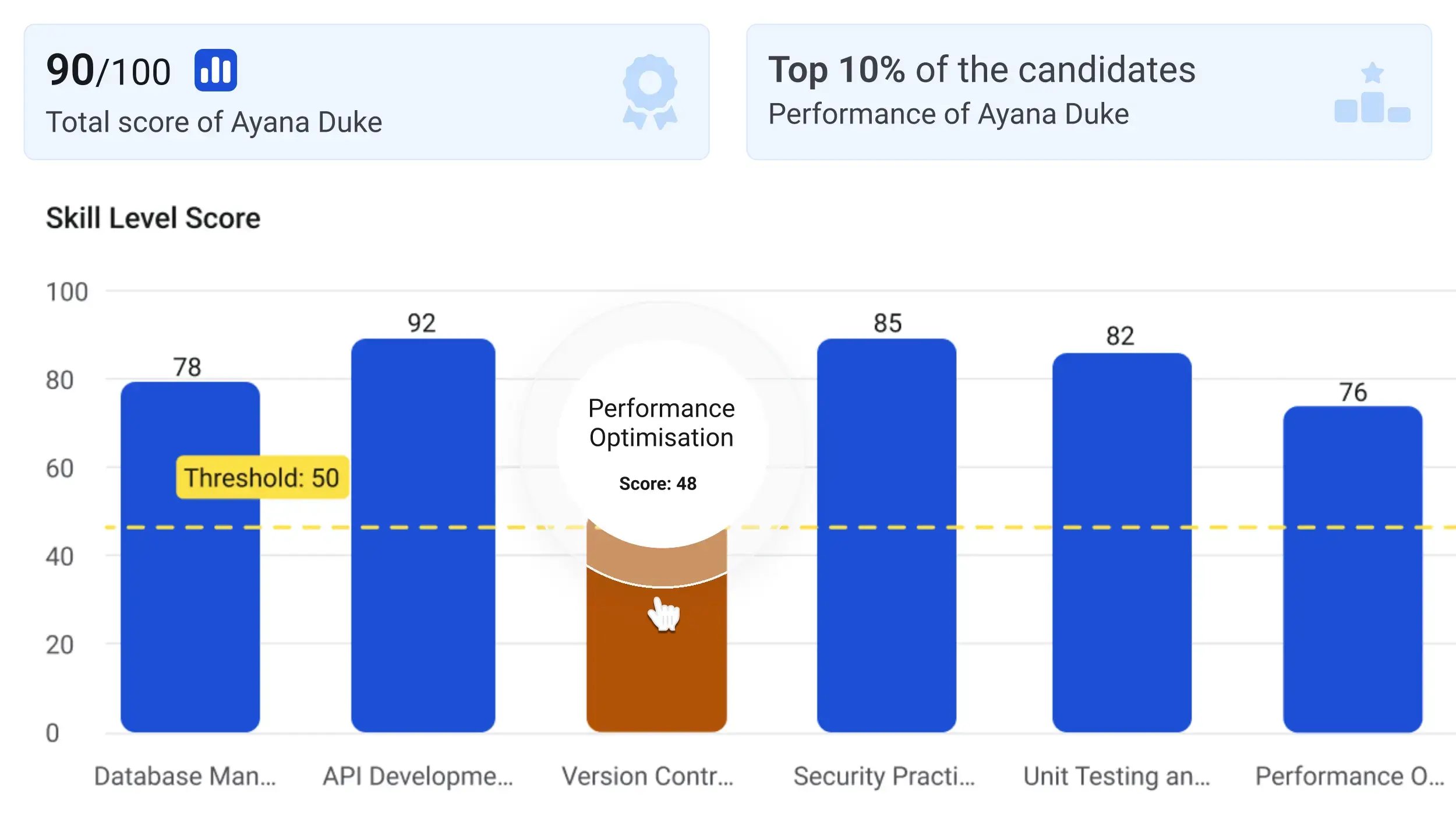1456x821 pixels.
Task: Click the blue bar chart icon beside 90/100
Action: 215,71
